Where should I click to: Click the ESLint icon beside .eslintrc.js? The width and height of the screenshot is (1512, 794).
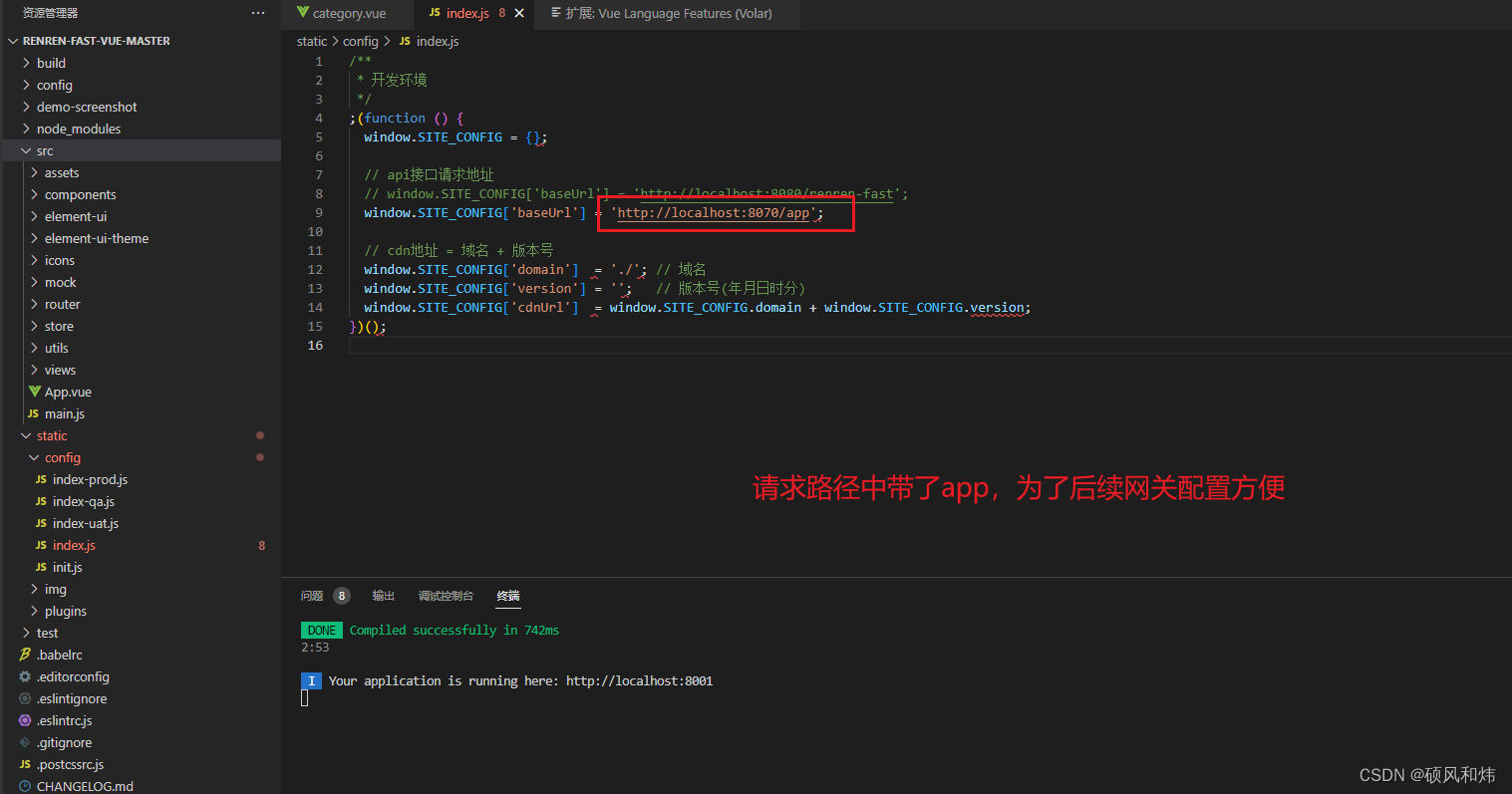point(25,720)
